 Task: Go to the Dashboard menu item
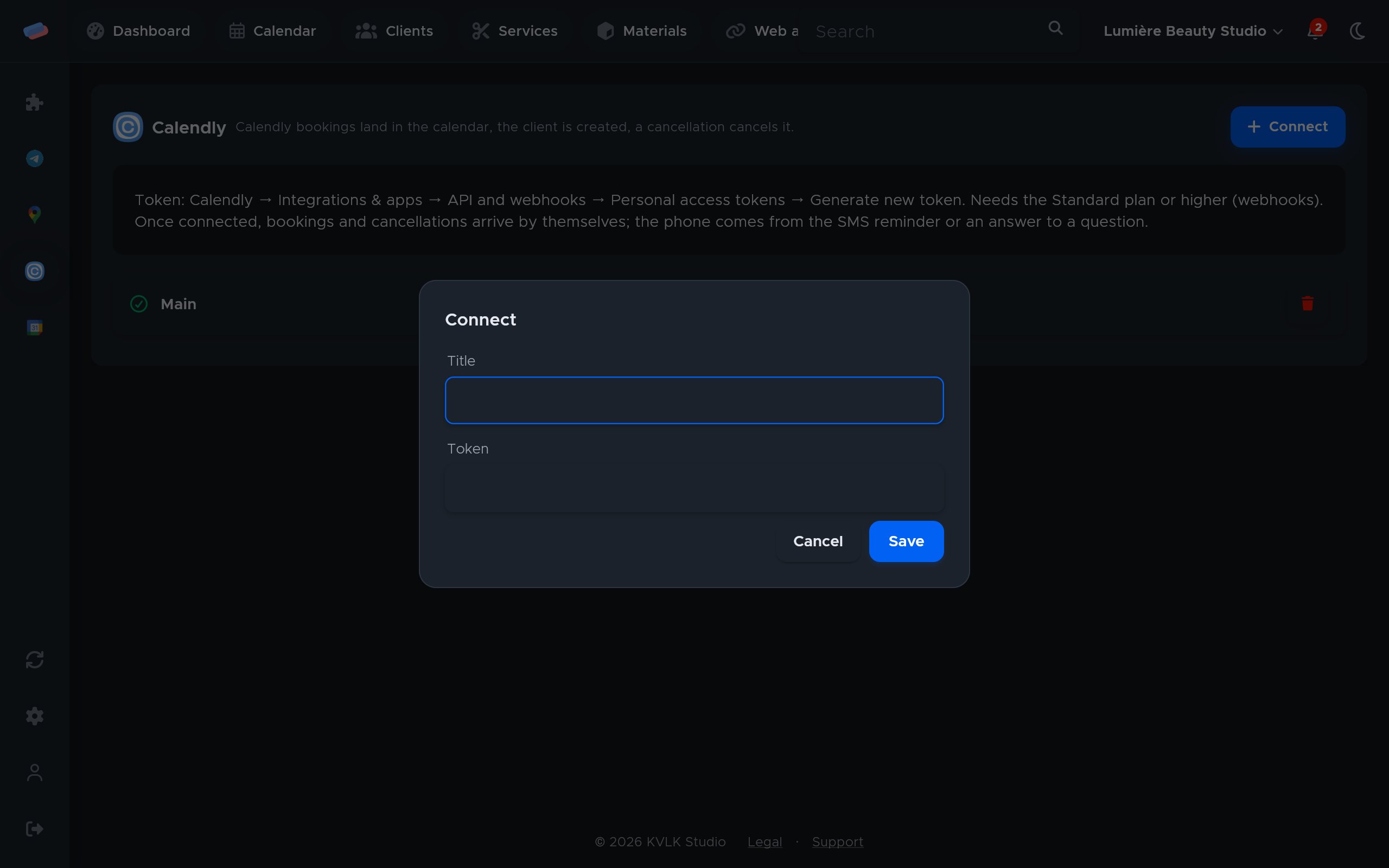click(x=138, y=31)
